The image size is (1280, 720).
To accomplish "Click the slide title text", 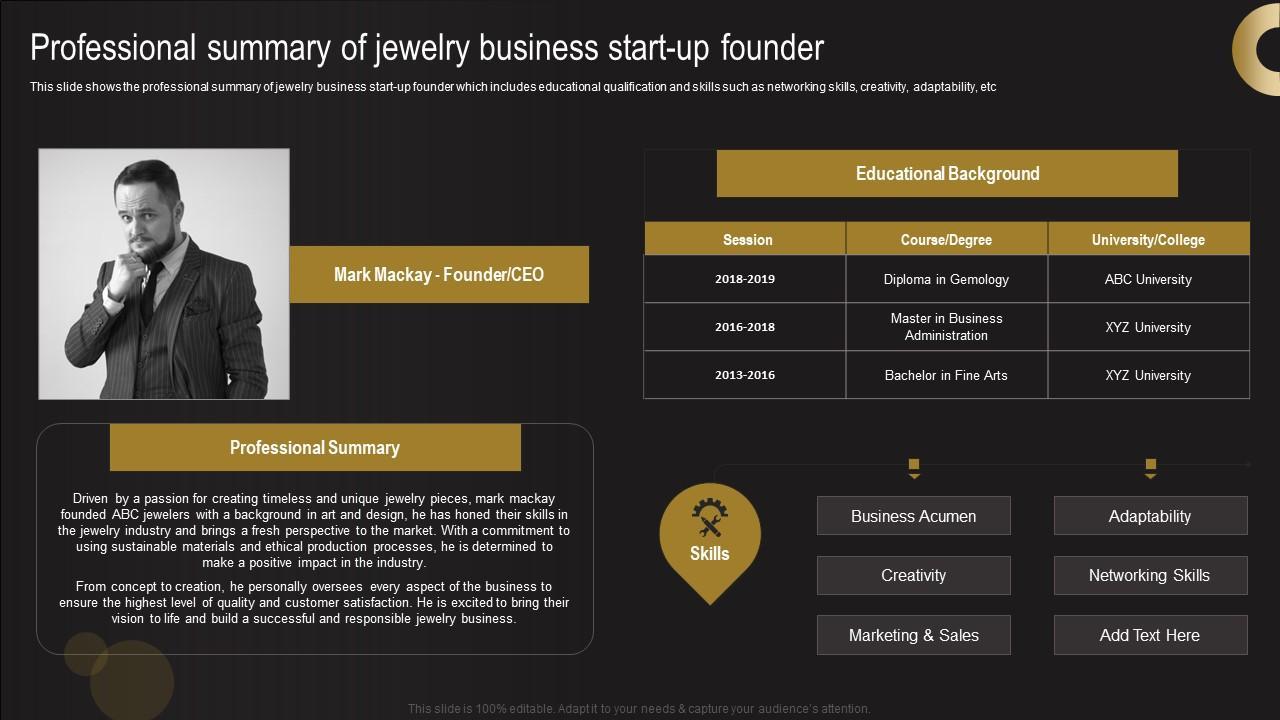I will coord(427,48).
